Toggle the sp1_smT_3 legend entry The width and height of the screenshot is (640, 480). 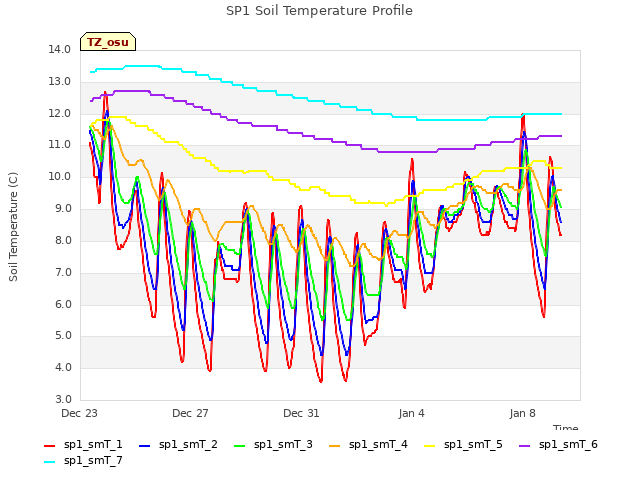273,444
